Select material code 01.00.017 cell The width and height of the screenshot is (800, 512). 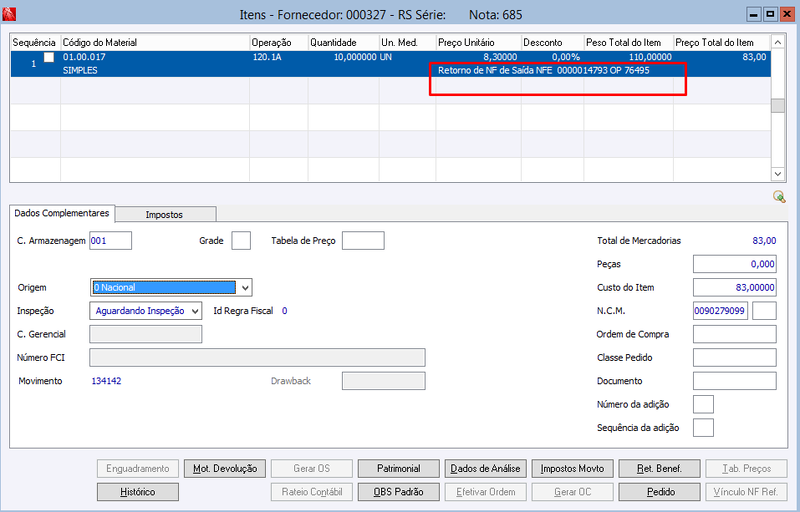84,57
